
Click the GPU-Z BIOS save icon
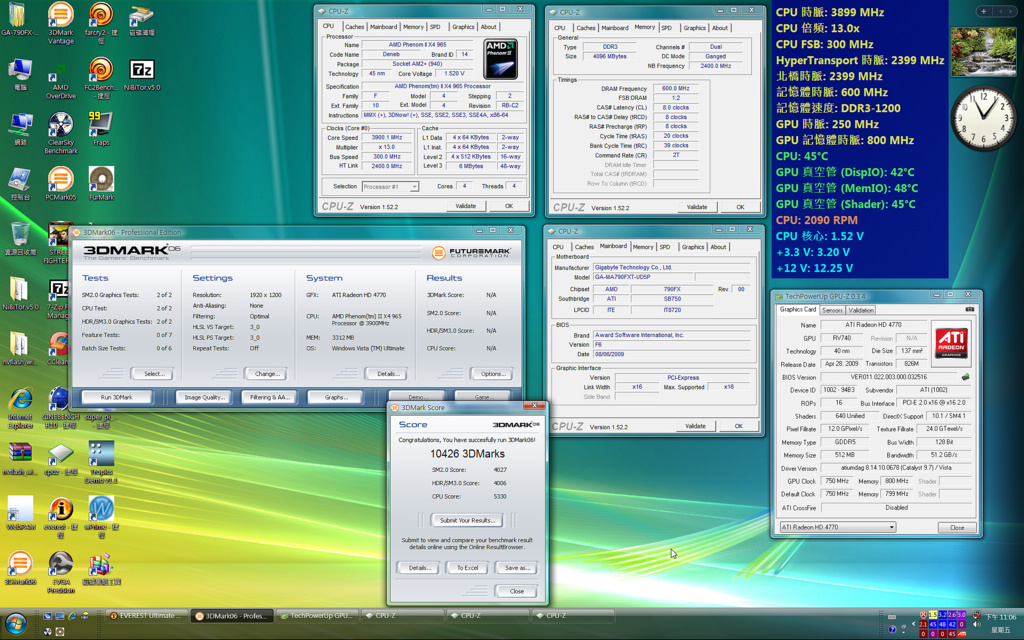(x=965, y=377)
